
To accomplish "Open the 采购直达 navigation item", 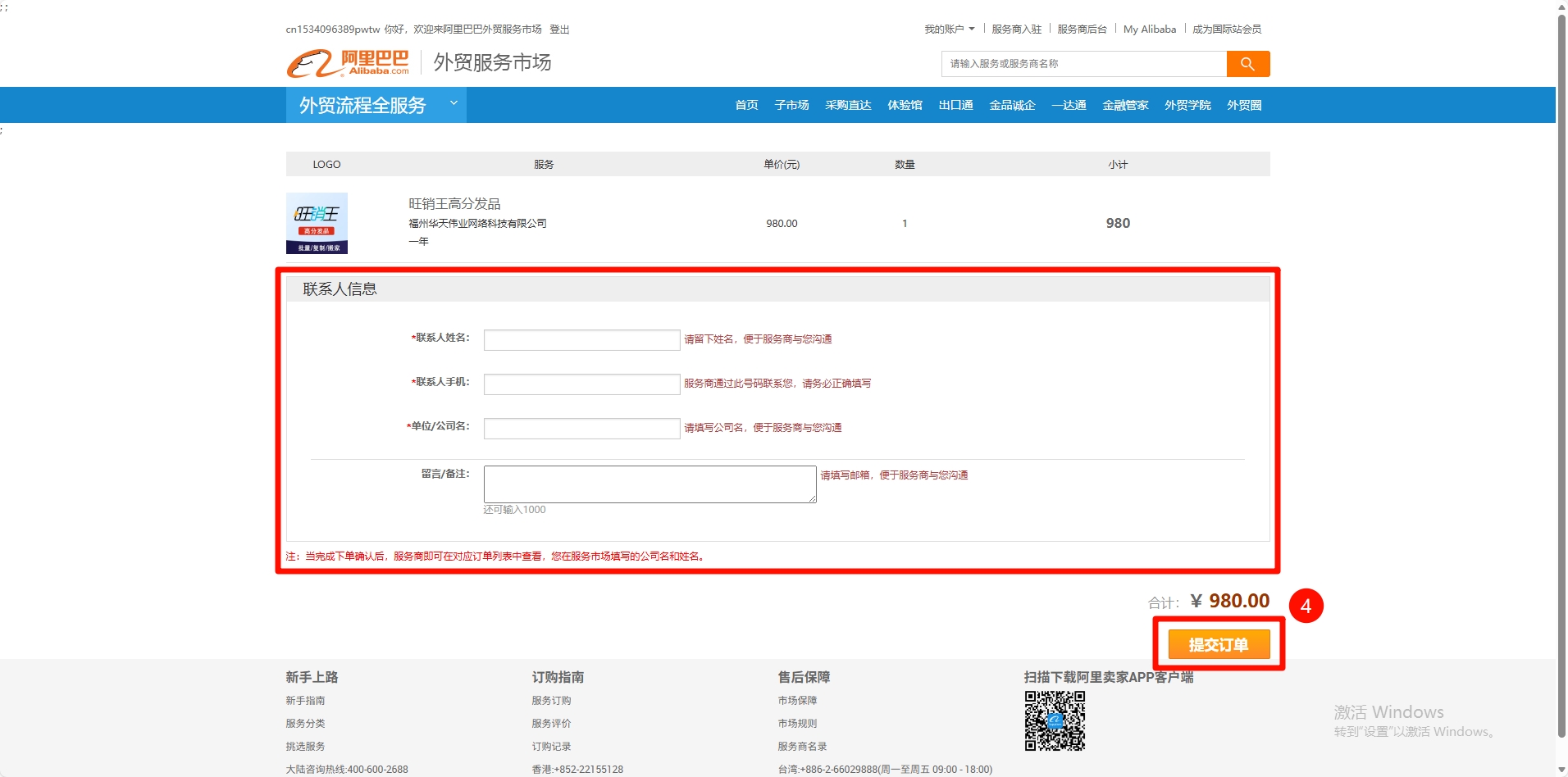I will [848, 105].
